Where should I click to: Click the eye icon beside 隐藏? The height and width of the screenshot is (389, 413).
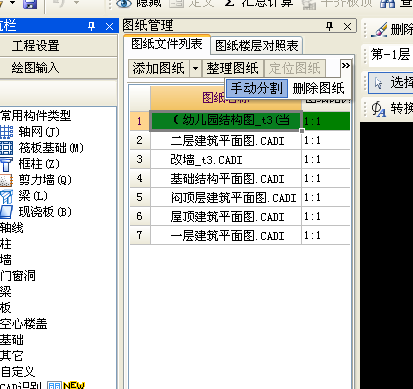[124, 3]
